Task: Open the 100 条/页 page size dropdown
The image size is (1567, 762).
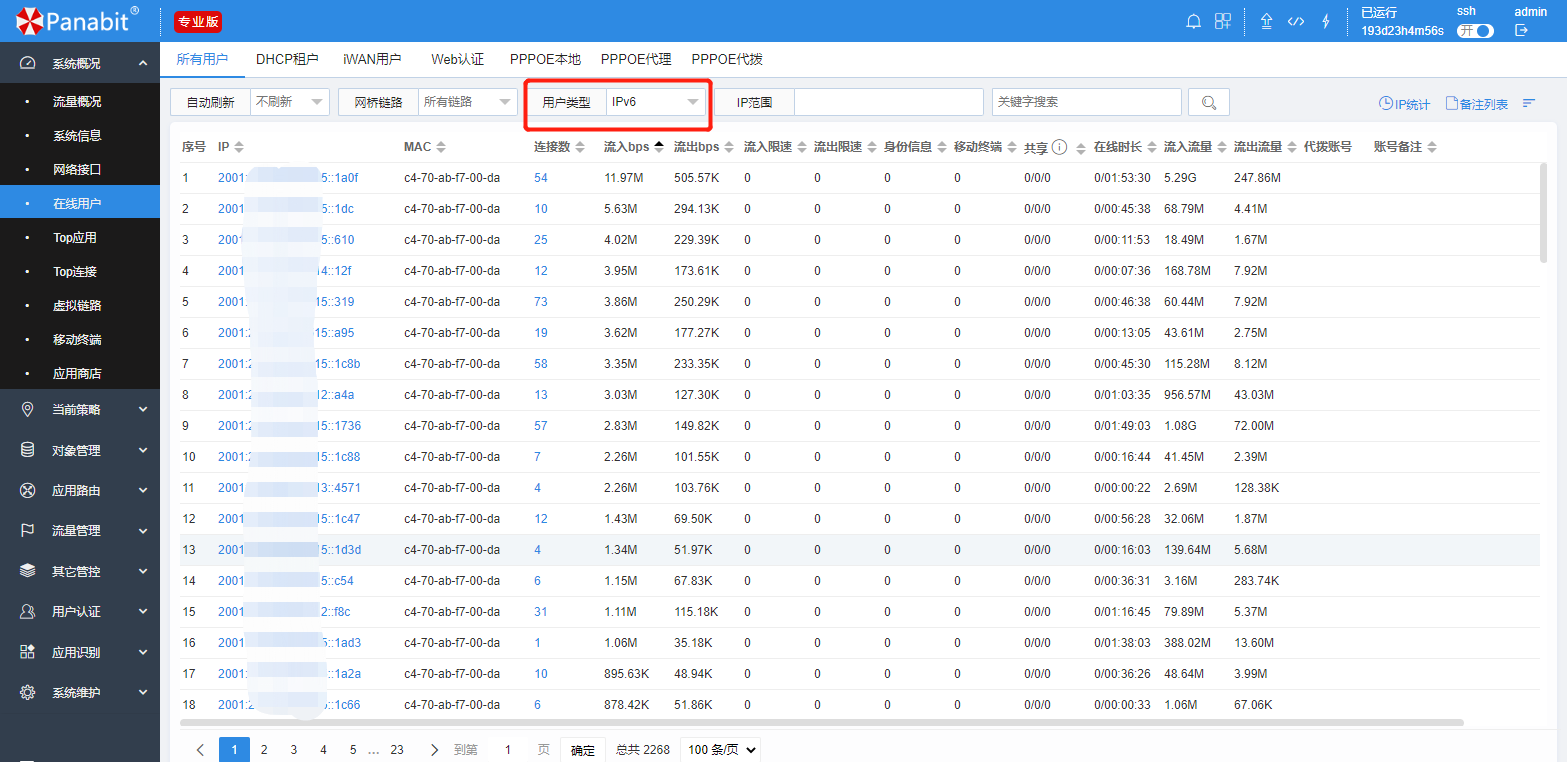Action: click(720, 750)
